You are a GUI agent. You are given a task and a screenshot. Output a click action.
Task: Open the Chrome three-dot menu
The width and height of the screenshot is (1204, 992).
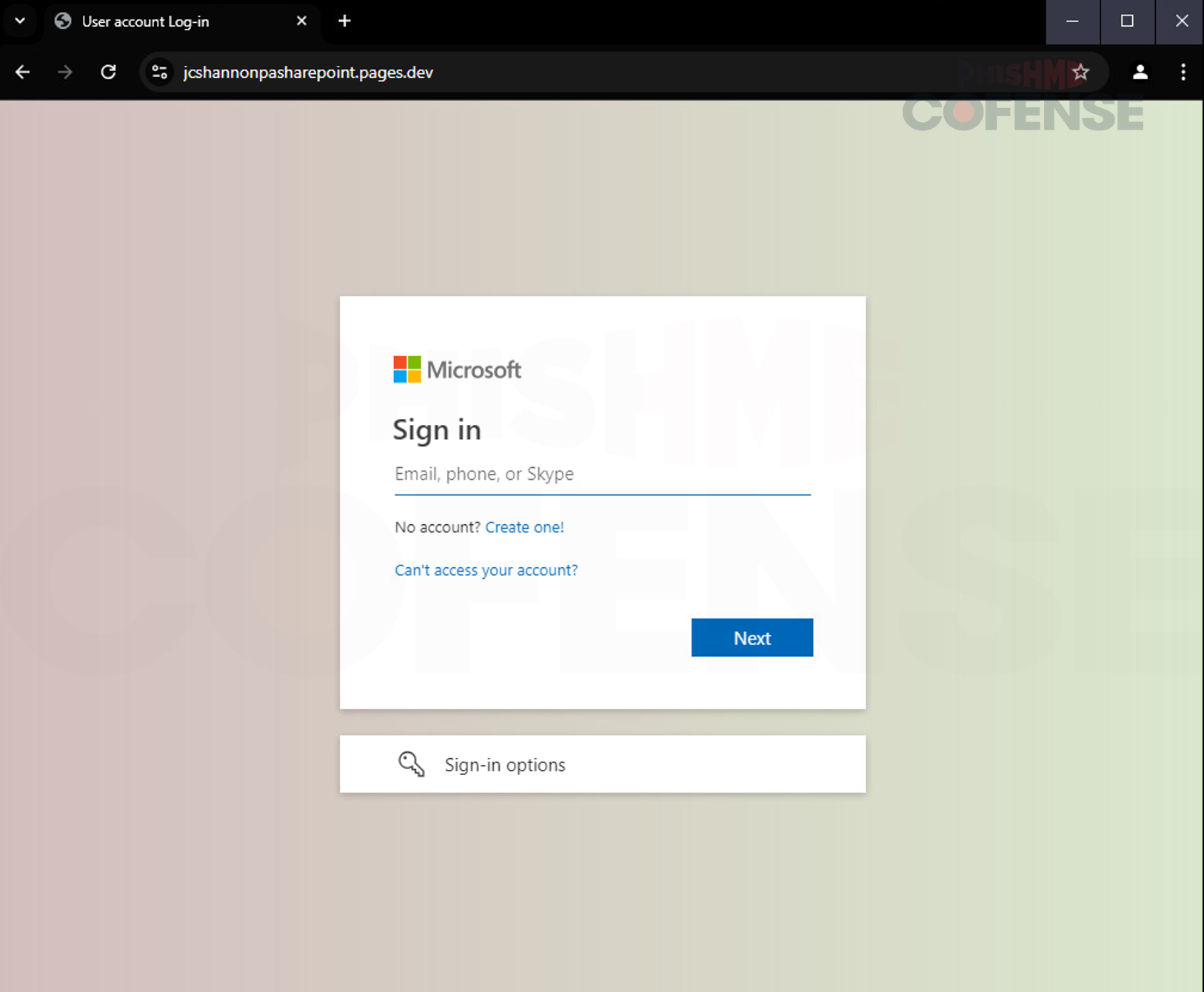point(1183,72)
